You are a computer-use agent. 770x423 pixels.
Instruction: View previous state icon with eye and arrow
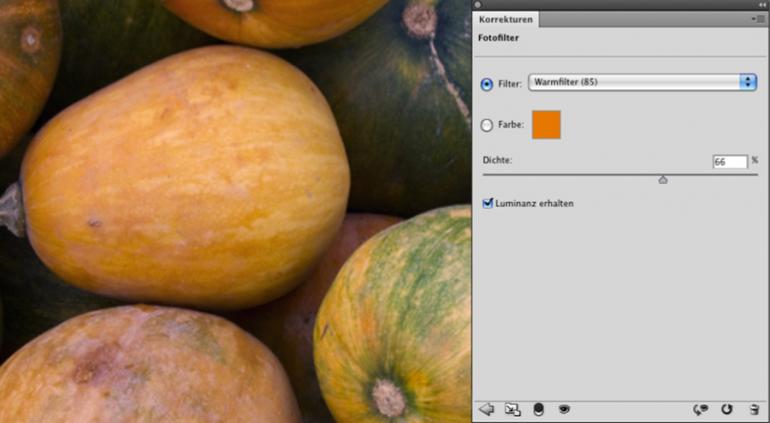(x=701, y=409)
